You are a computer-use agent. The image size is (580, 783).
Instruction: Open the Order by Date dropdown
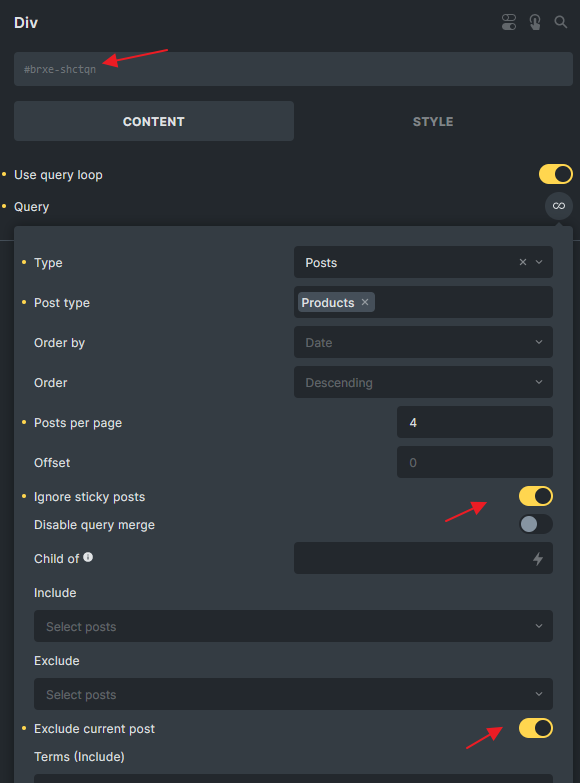[423, 342]
